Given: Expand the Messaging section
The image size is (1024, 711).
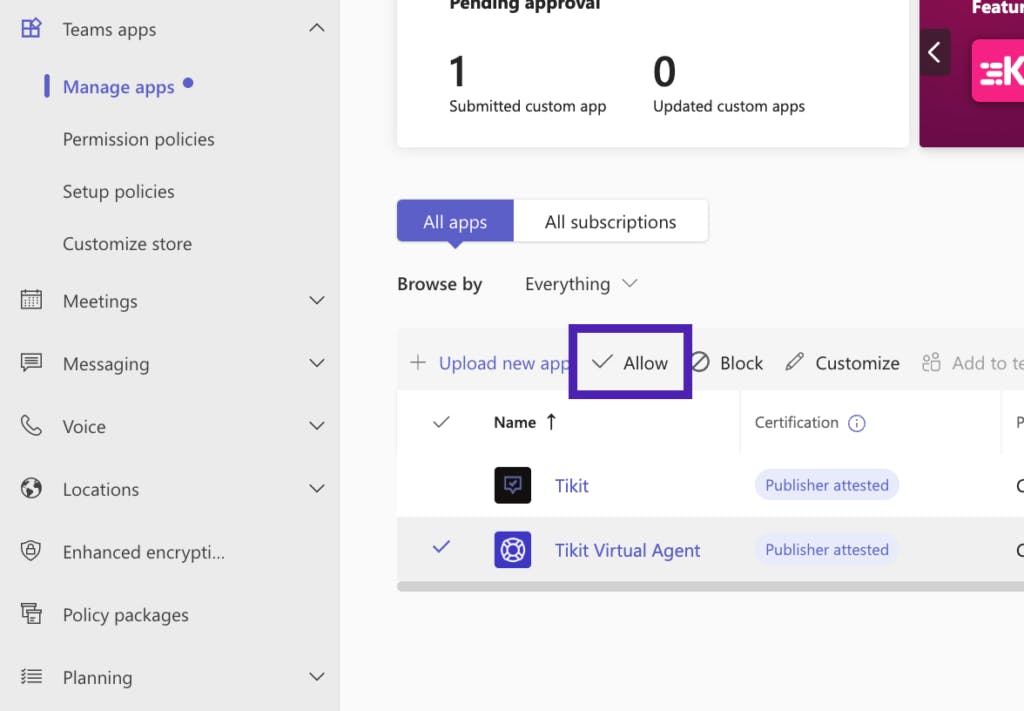Looking at the screenshot, I should [x=316, y=364].
